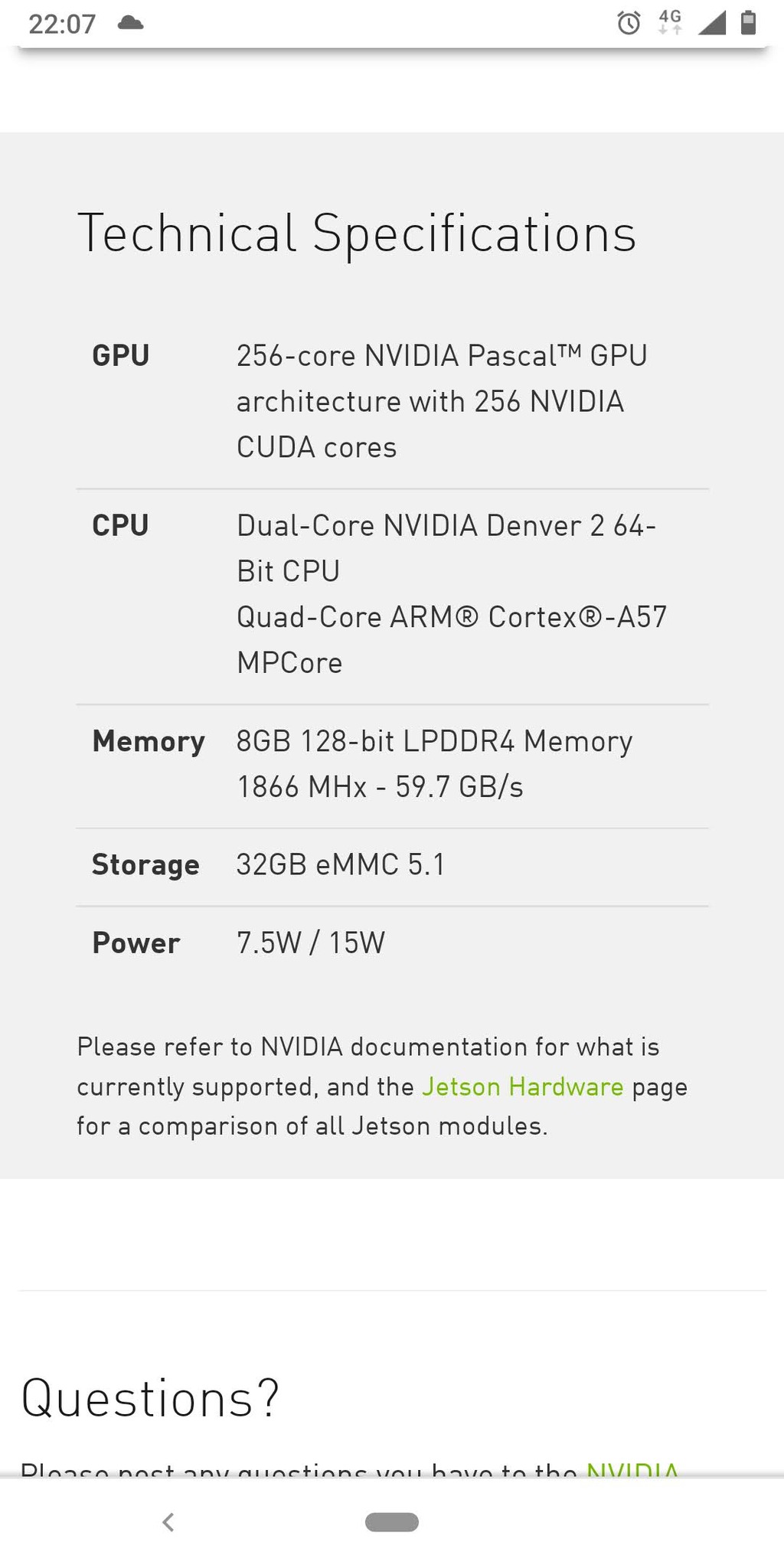Tap the cloud status bar icon
The image size is (784, 1568).
click(x=131, y=23)
